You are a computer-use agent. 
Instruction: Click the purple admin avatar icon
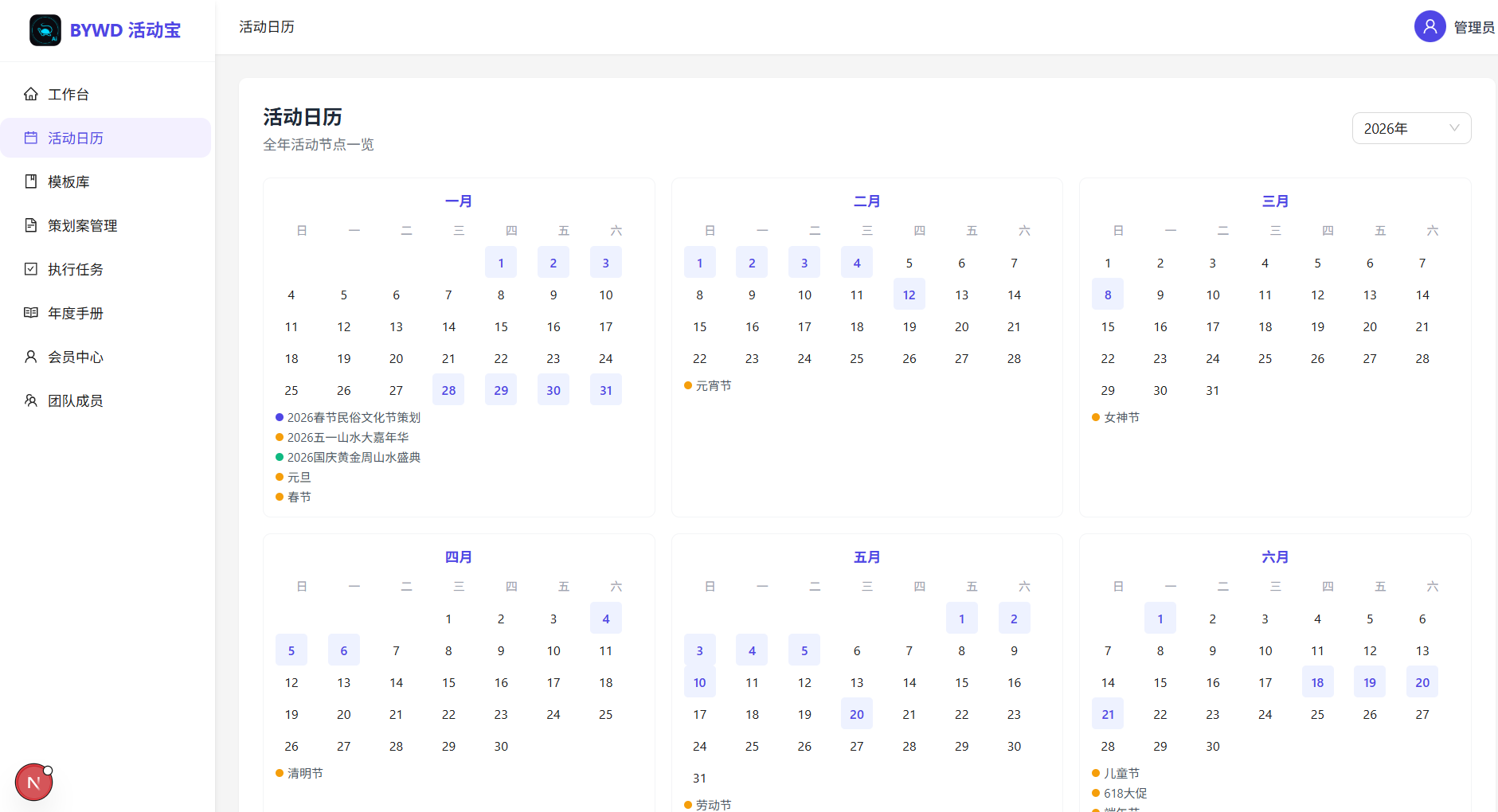[1430, 26]
